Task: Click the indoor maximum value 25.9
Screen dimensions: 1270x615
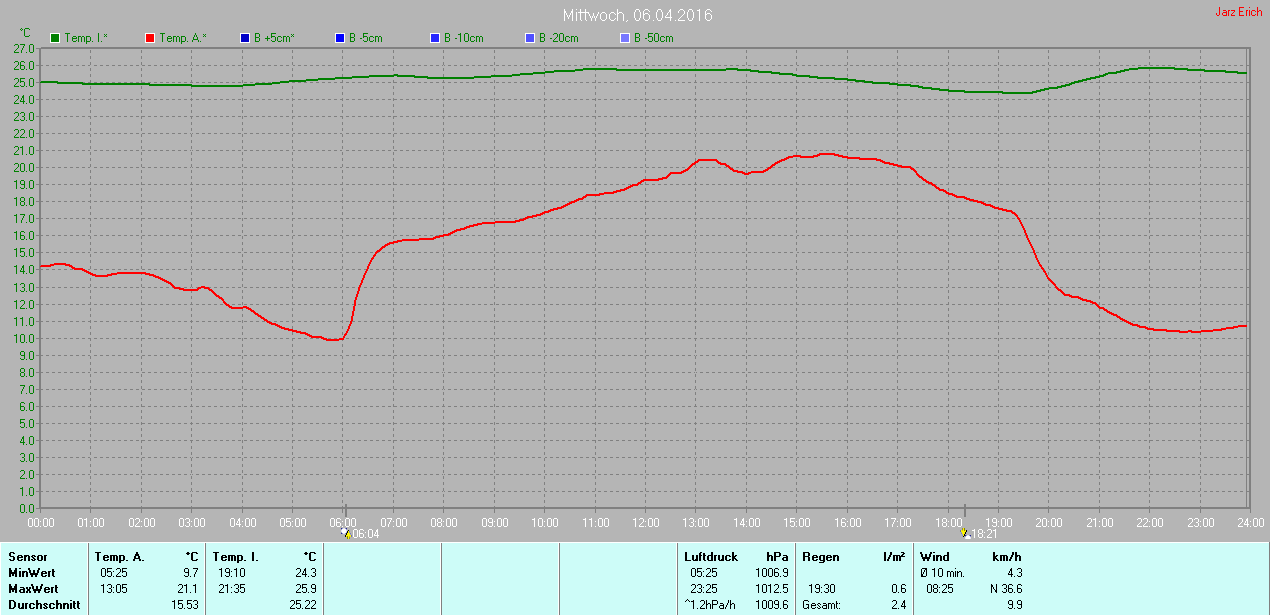Action: 306,589
